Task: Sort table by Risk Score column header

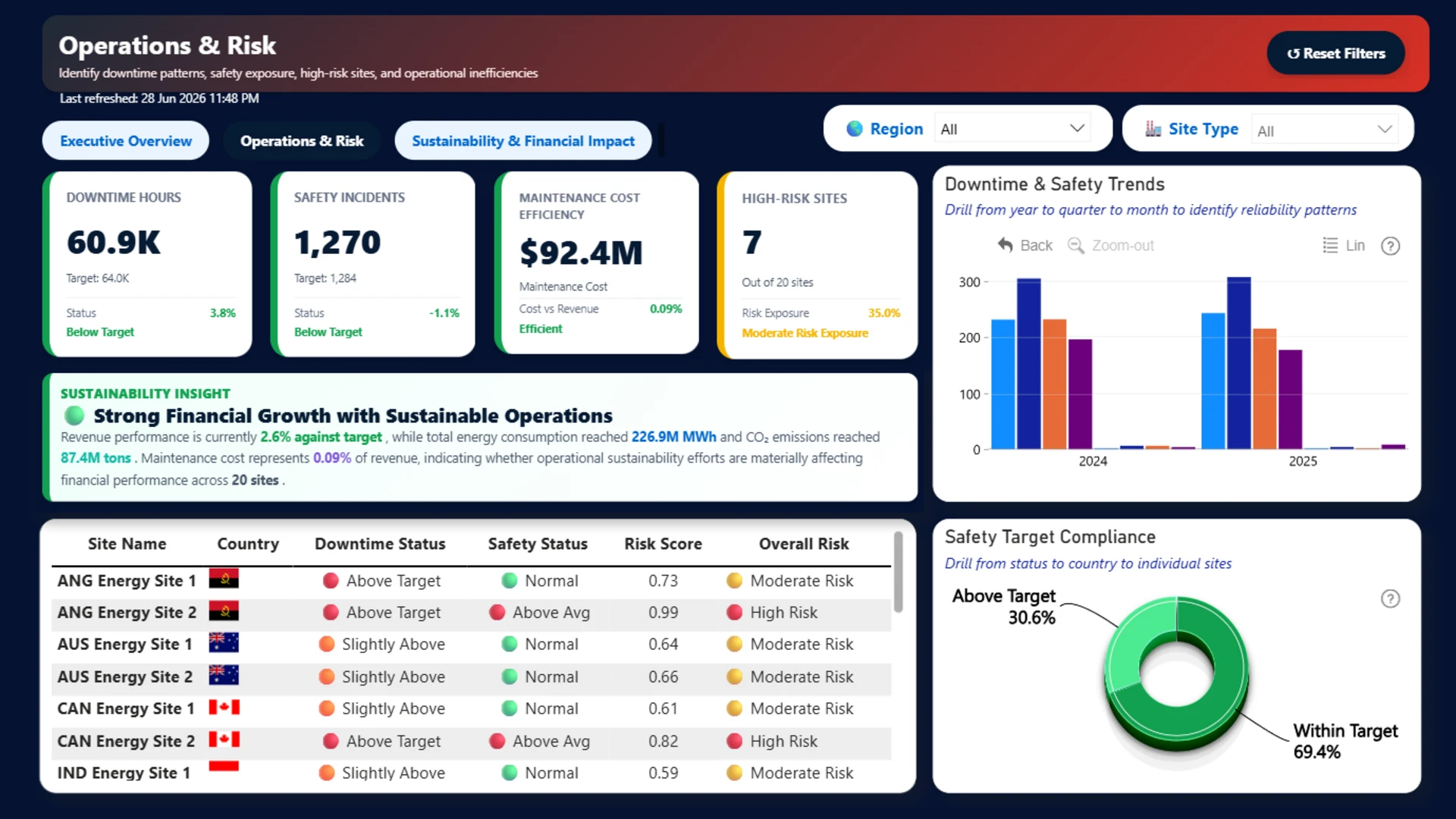Action: coord(663,544)
